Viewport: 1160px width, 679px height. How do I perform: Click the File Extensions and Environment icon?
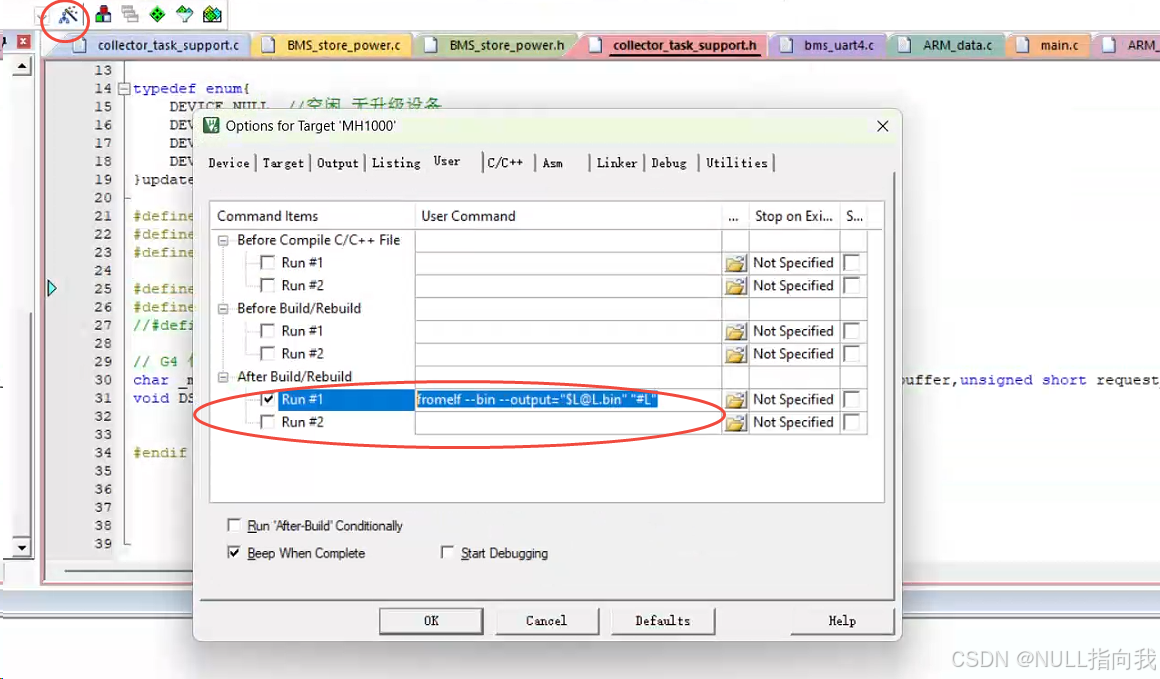[x=104, y=14]
